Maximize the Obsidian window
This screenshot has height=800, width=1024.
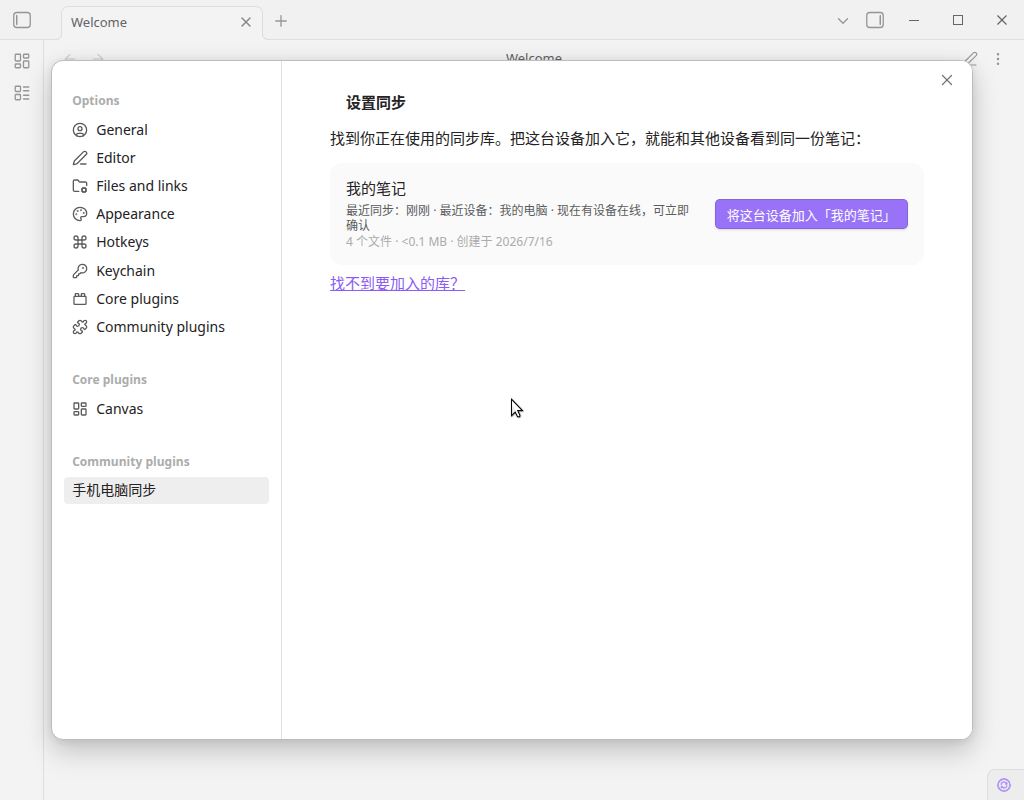[x=958, y=20]
